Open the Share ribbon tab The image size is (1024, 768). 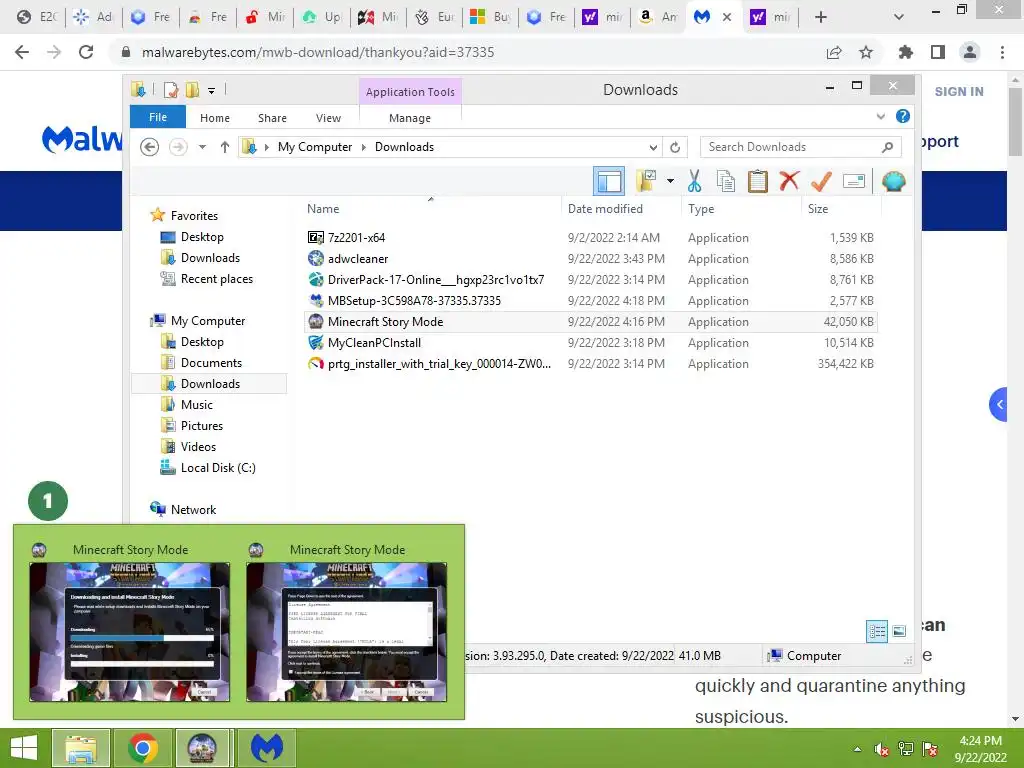point(272,118)
